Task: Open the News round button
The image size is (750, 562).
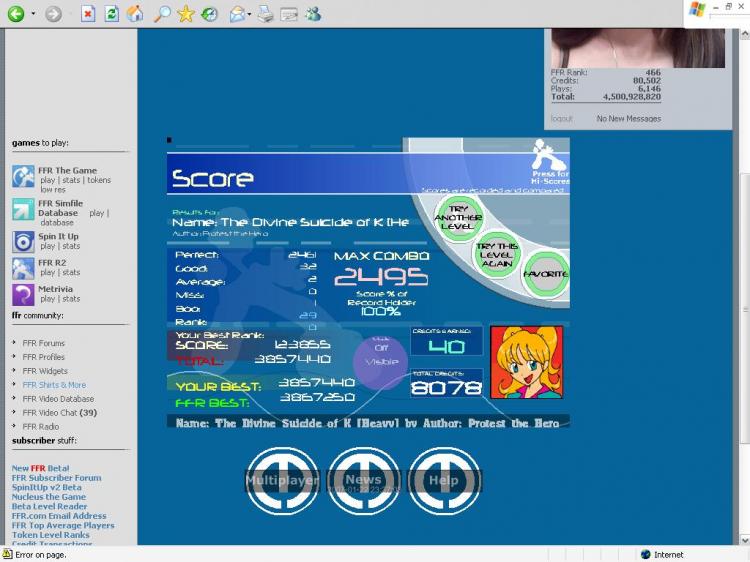Action: point(364,481)
